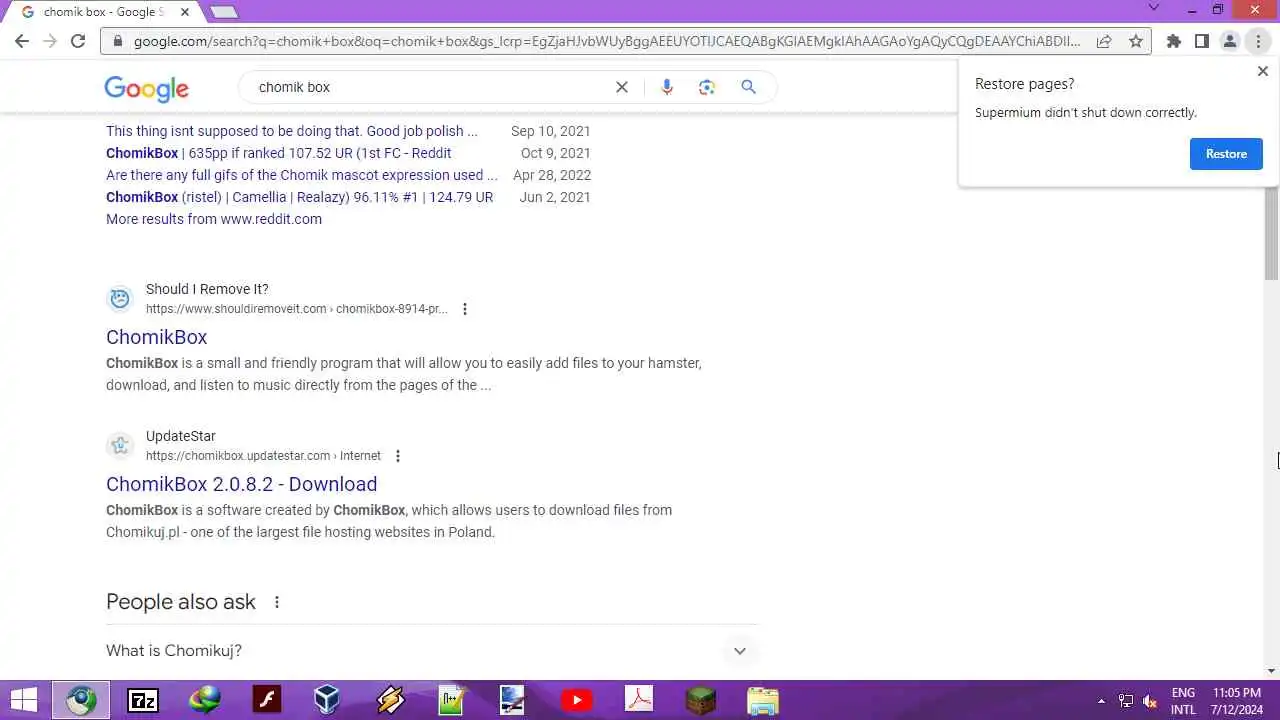This screenshot has height=720, width=1280.
Task: Open File Explorer from taskbar
Action: coord(762,700)
